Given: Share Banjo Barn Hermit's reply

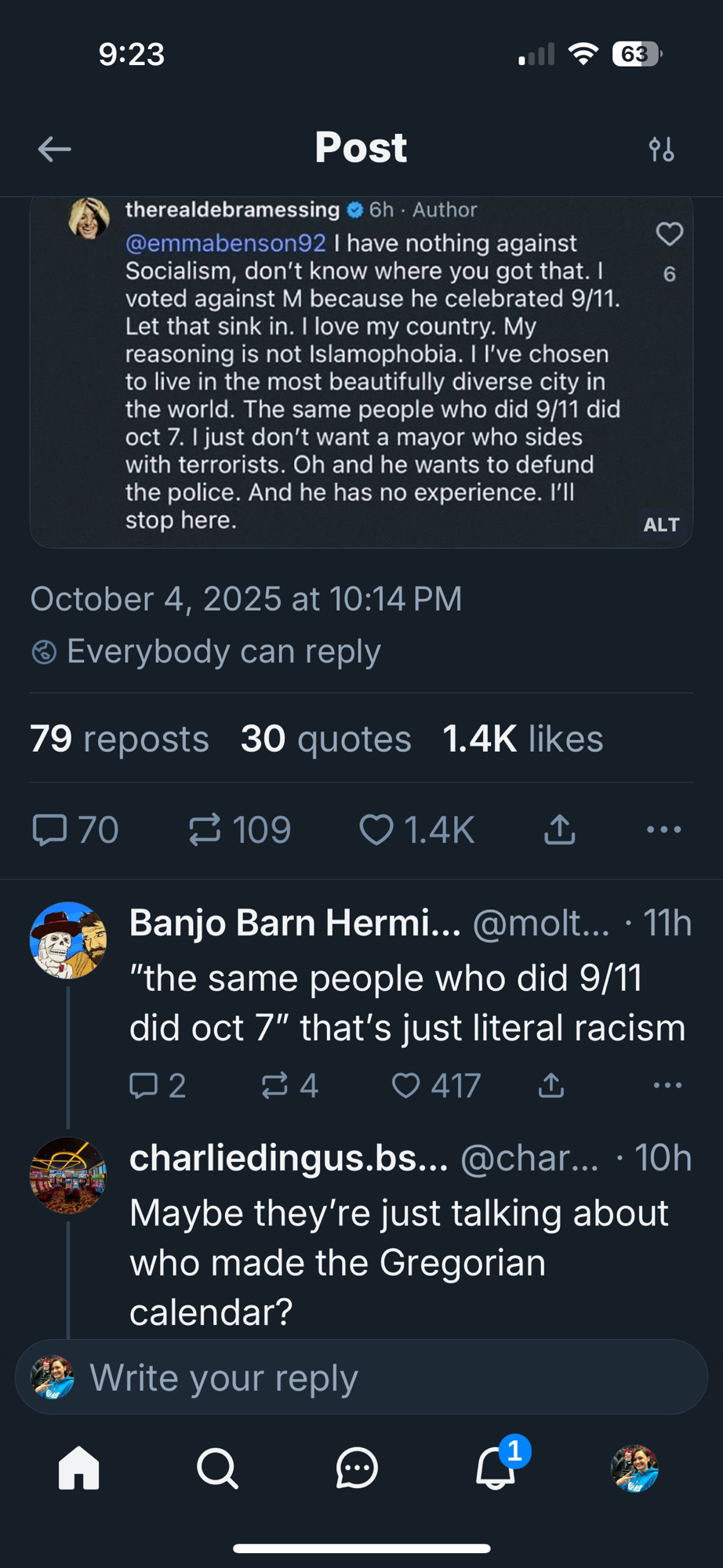Looking at the screenshot, I should [551, 1086].
